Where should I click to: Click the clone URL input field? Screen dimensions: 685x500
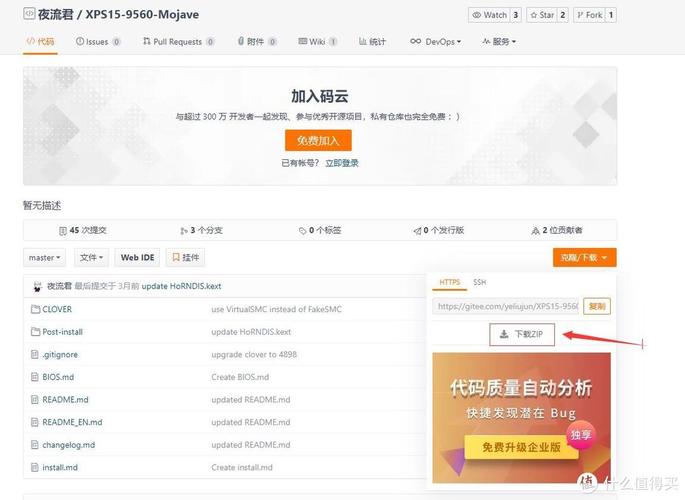tap(506, 307)
